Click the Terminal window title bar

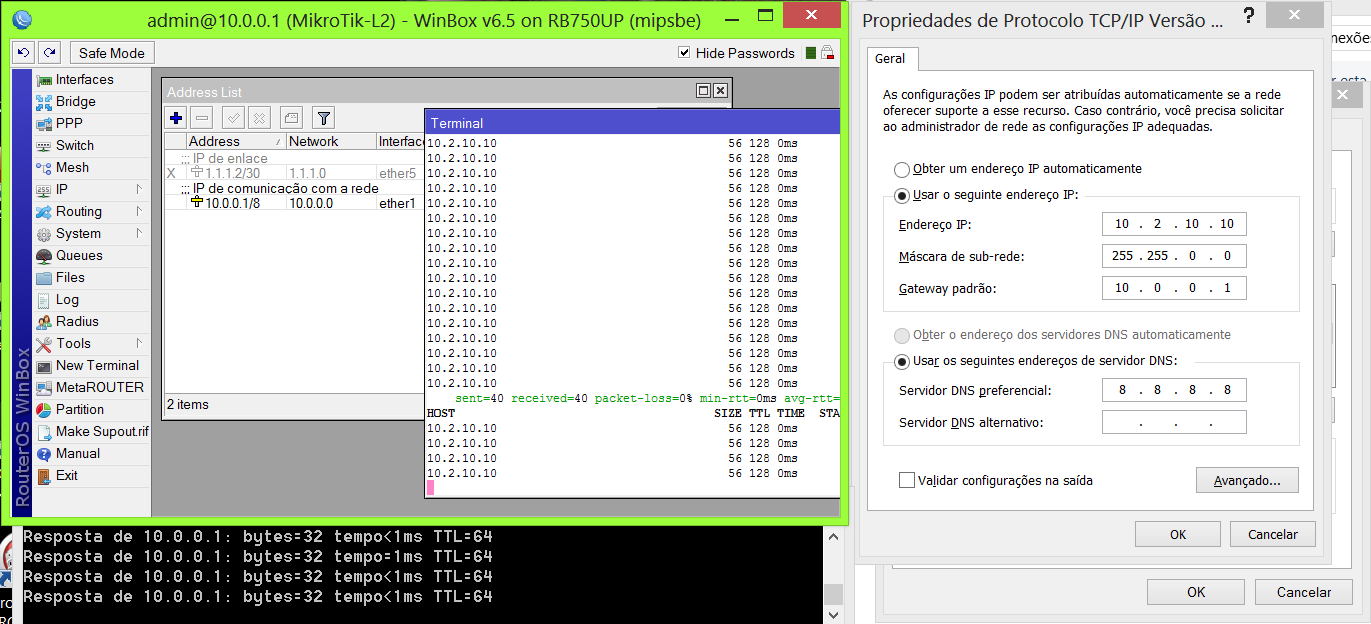pos(632,123)
